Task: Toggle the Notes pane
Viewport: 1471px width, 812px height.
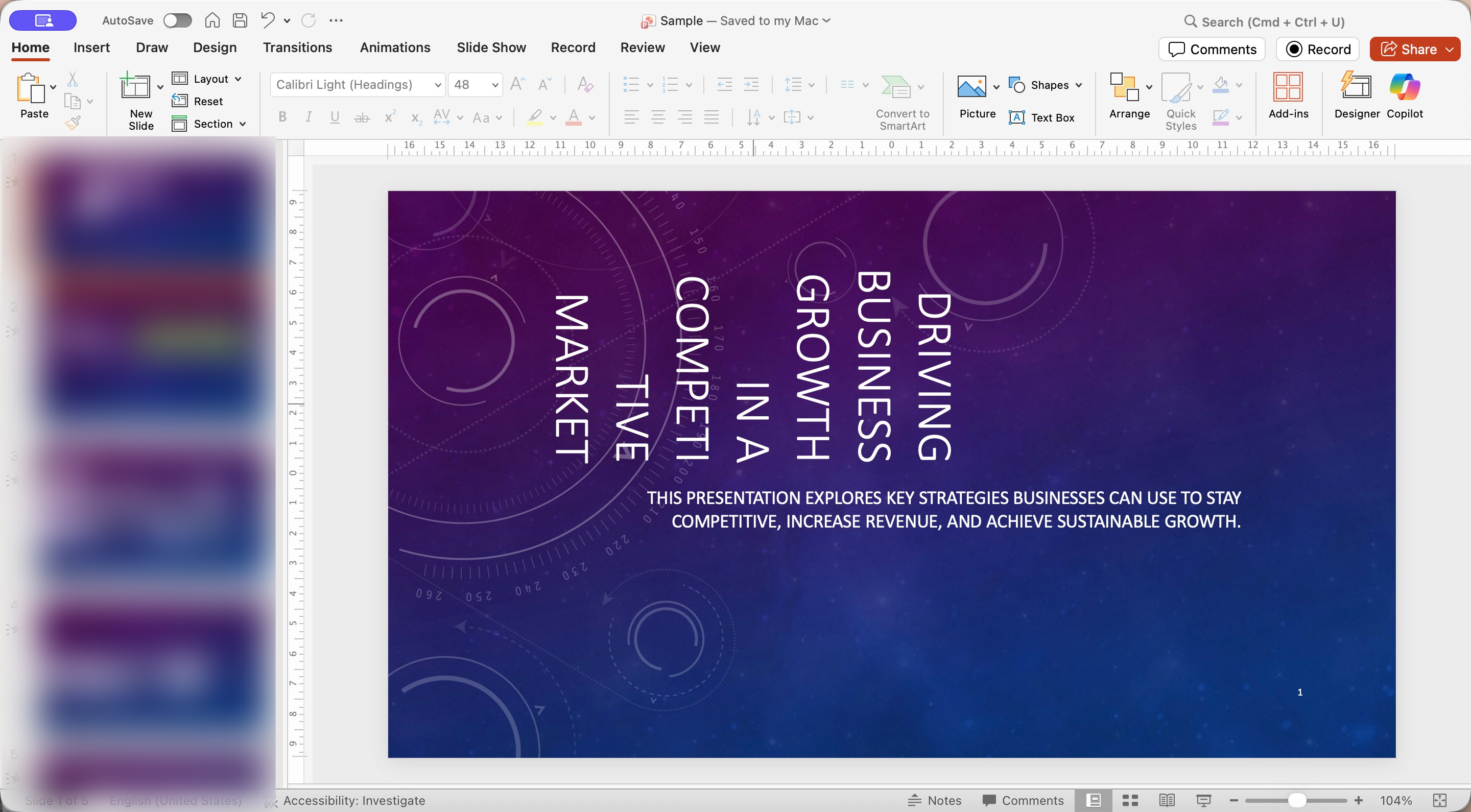Action: coord(935,800)
